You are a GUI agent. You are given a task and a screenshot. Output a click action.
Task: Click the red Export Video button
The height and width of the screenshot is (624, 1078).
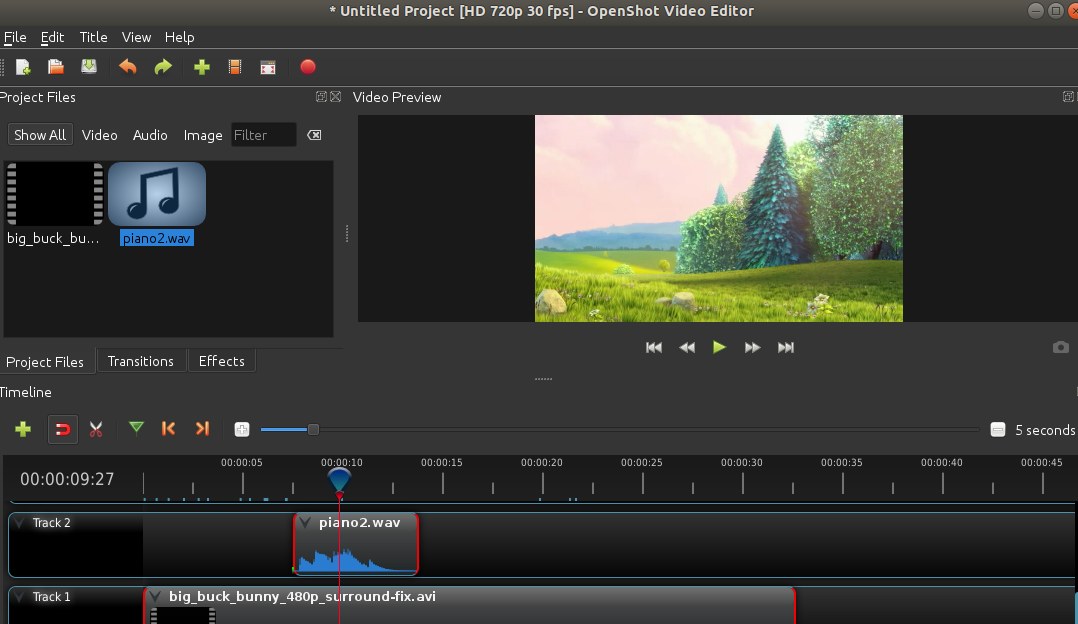(307, 67)
